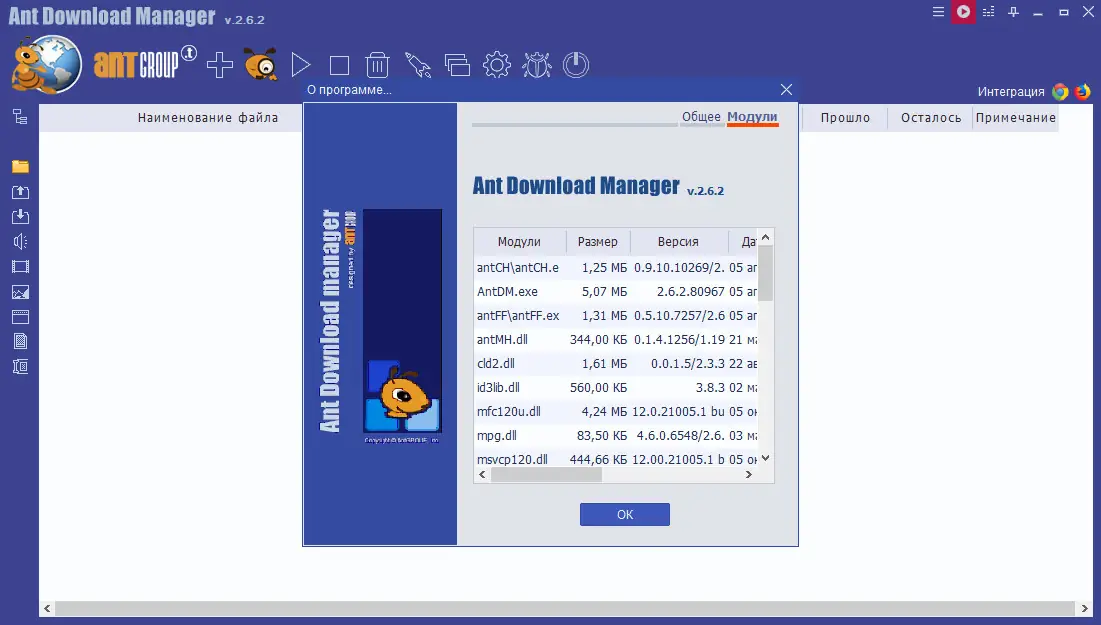Sort by Модули column header
Image resolution: width=1101 pixels, height=625 pixels.
pyautogui.click(x=520, y=242)
